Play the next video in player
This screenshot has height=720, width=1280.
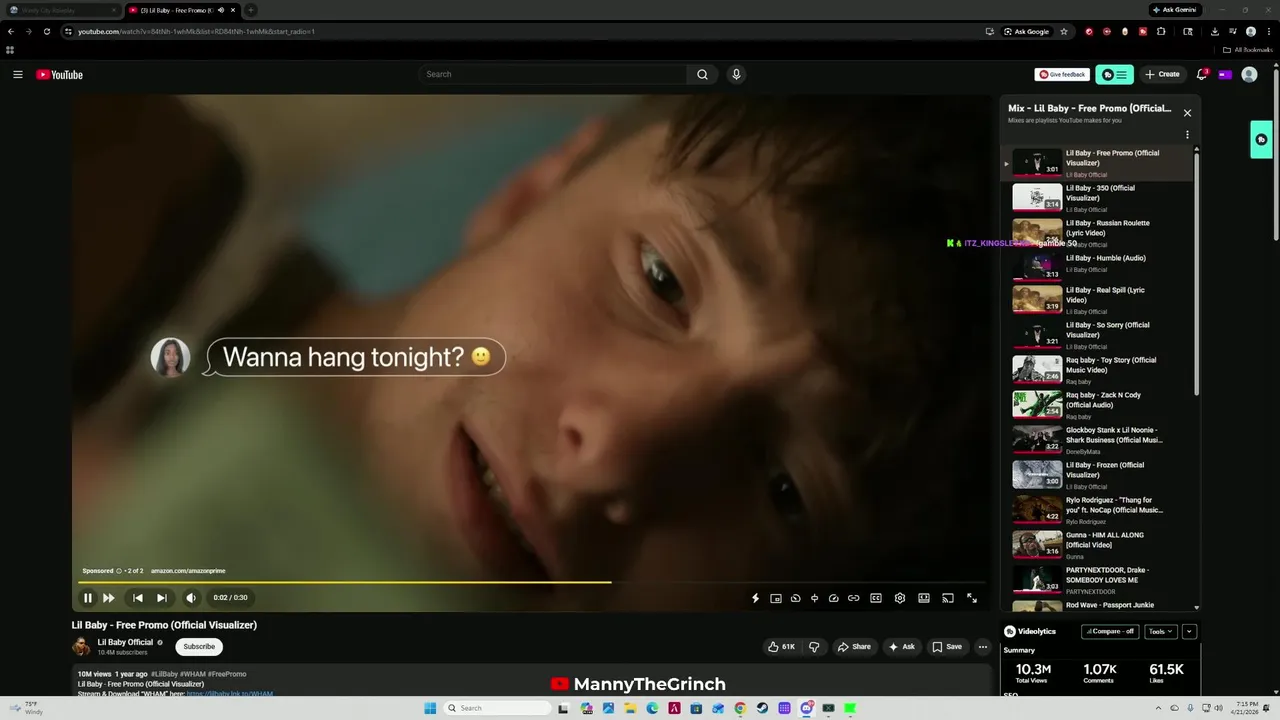click(x=162, y=598)
